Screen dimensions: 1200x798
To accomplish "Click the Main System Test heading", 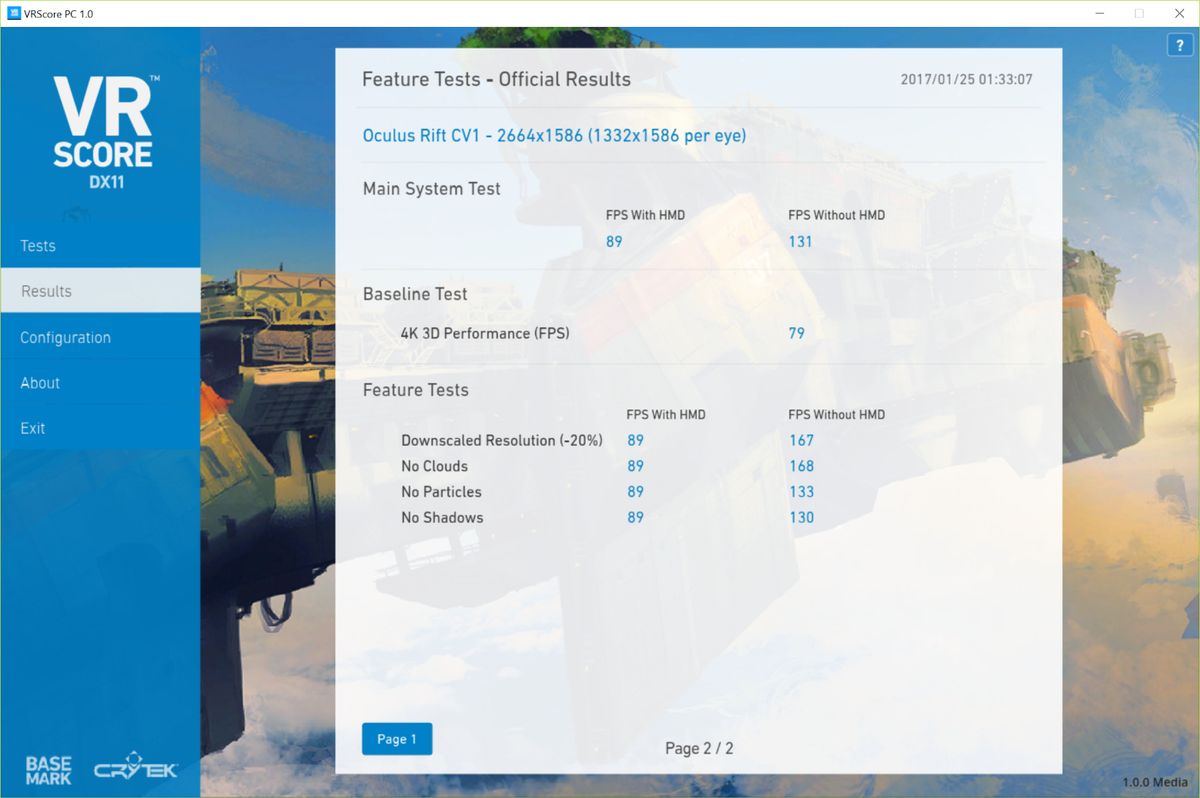I will [x=431, y=189].
